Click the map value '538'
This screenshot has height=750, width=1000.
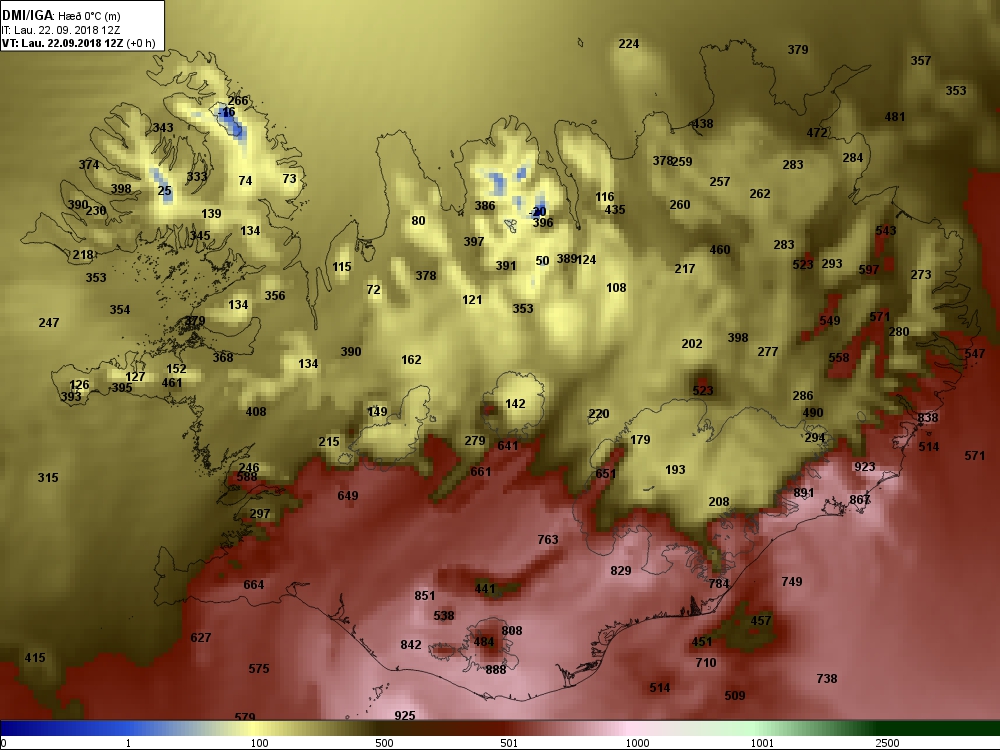point(443,615)
